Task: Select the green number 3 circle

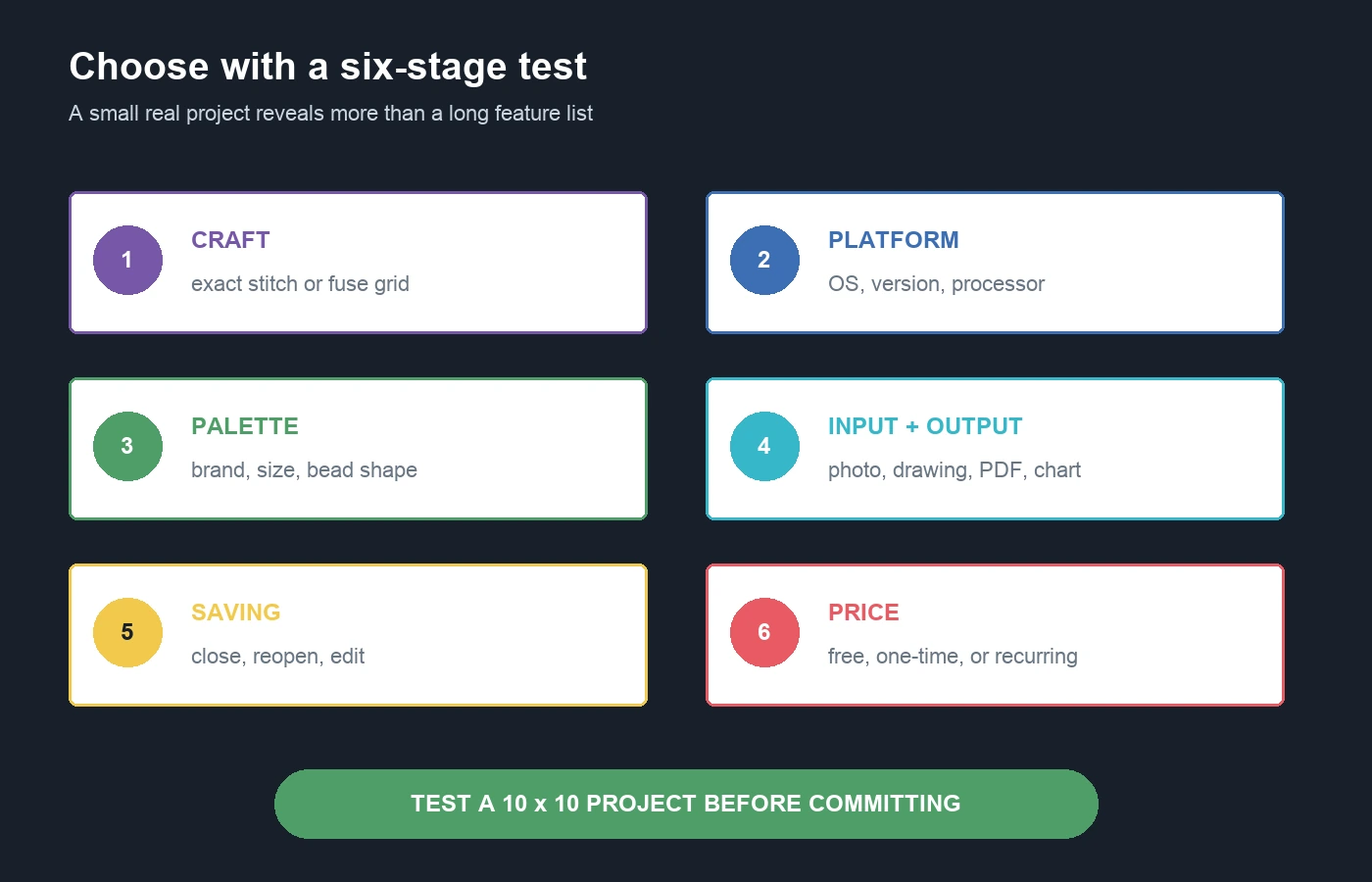Action: [x=127, y=446]
